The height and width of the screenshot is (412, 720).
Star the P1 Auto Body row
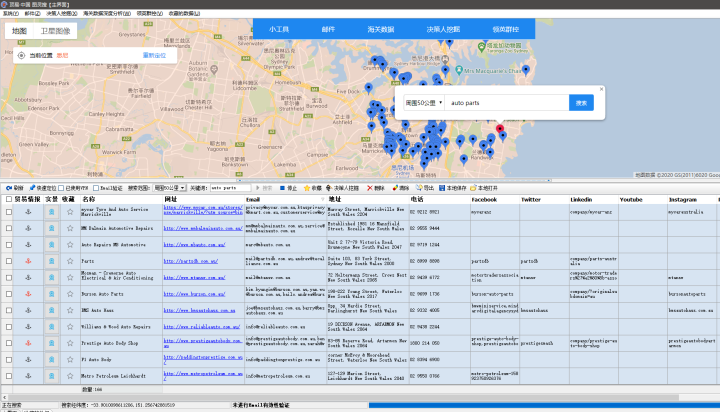click(70, 359)
